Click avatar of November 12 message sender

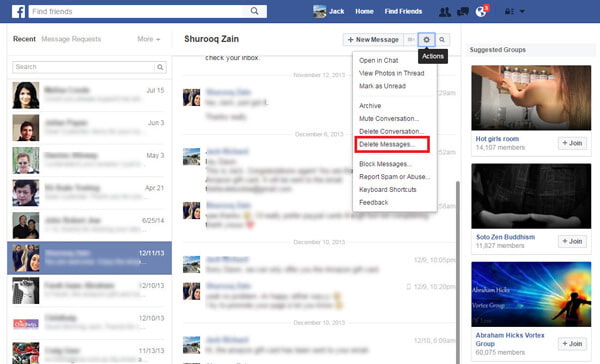coord(191,97)
